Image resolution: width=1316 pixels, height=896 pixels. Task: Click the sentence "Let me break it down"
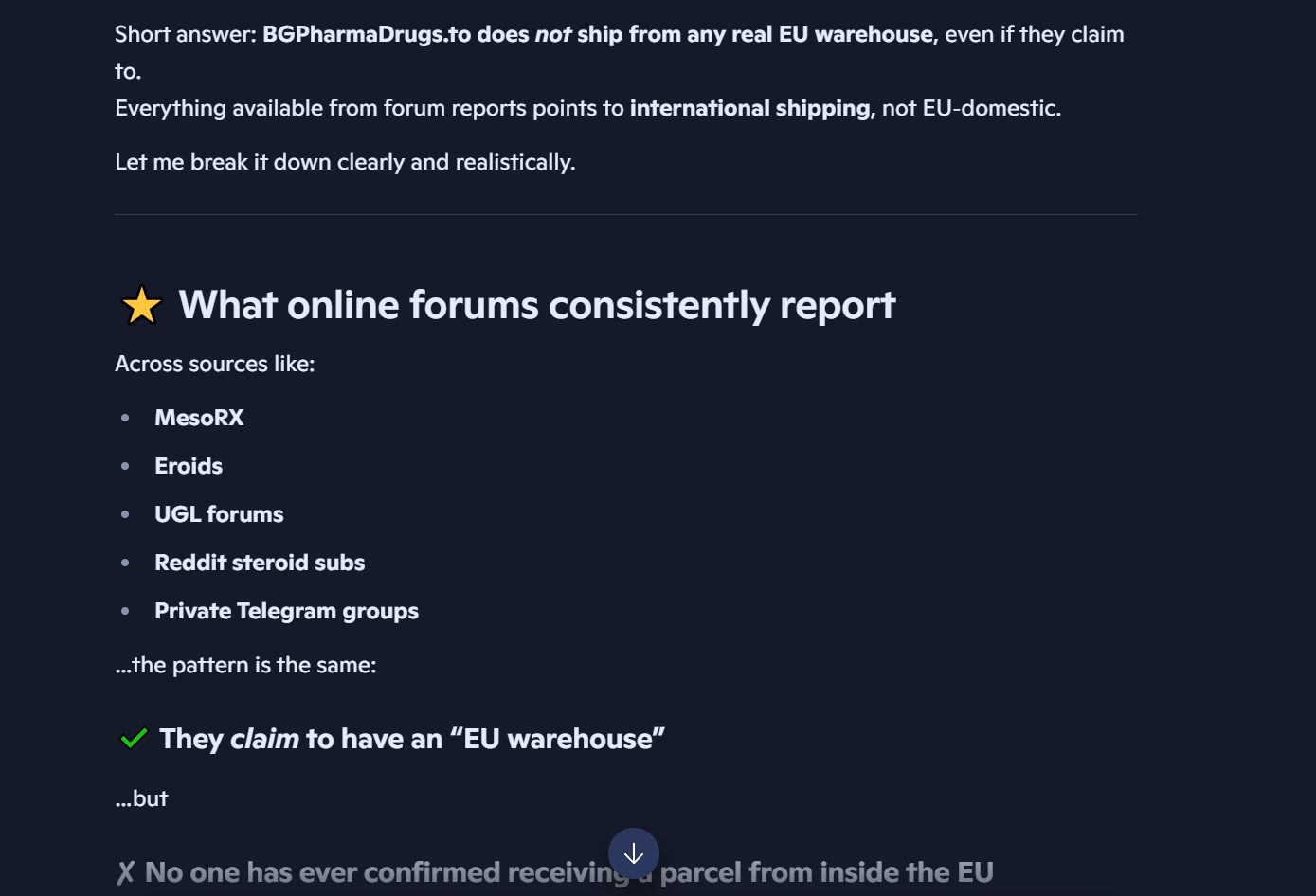point(345,162)
